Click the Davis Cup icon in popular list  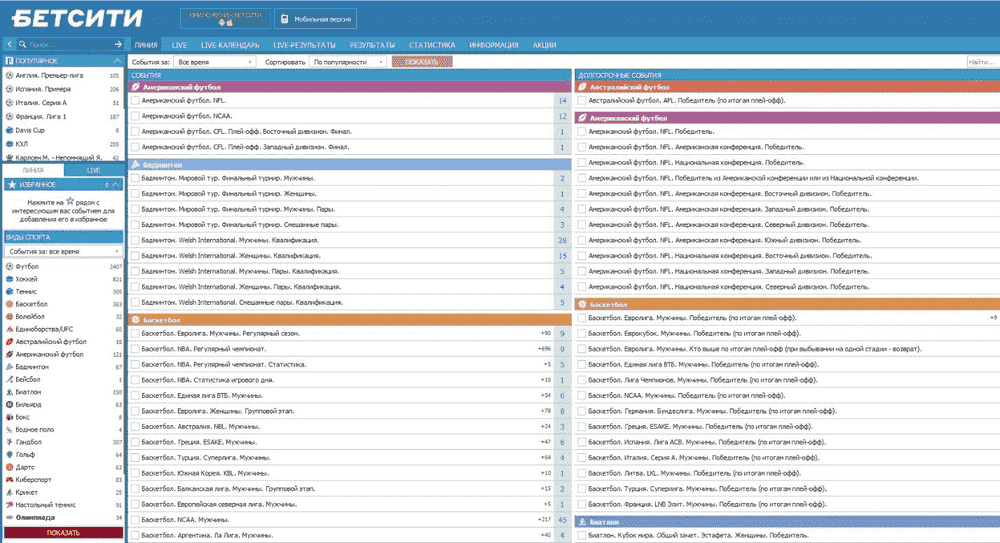point(10,130)
